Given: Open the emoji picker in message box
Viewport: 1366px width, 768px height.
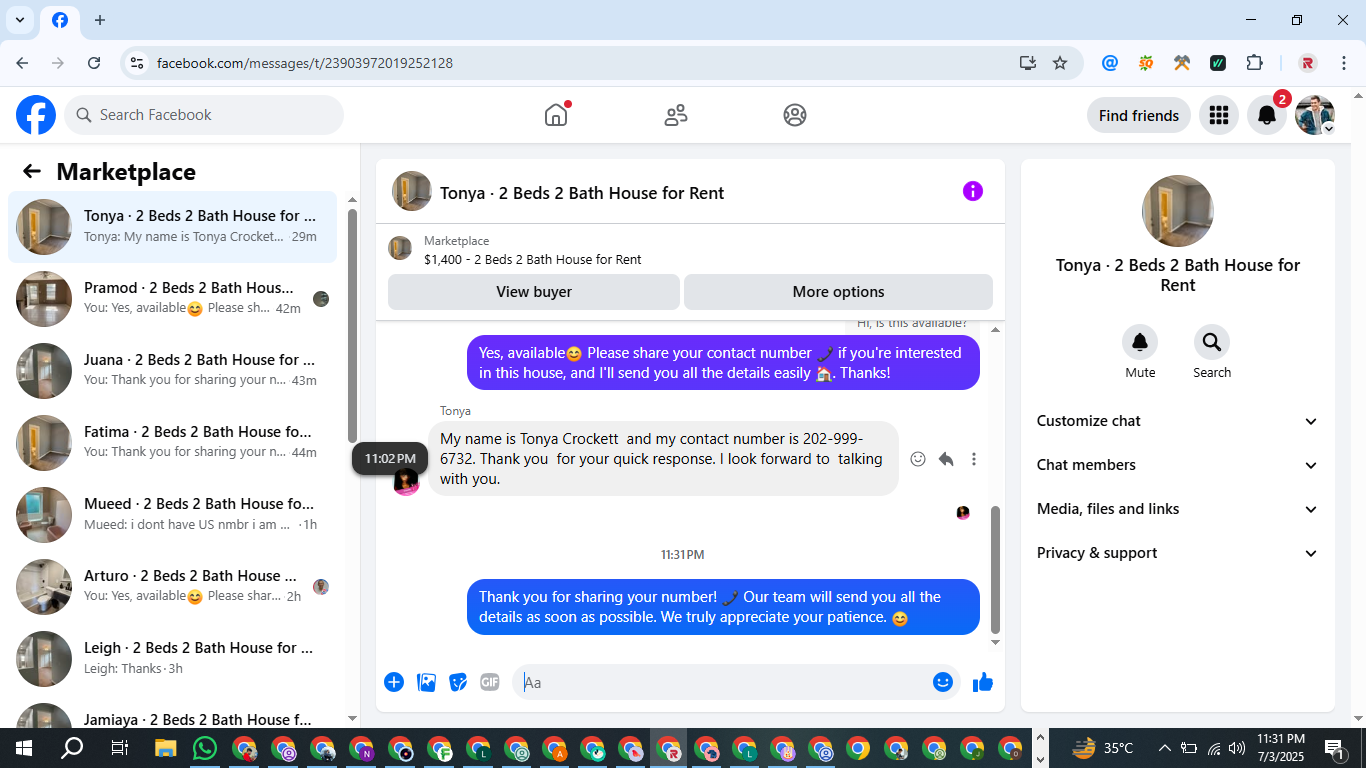Looking at the screenshot, I should (942, 682).
